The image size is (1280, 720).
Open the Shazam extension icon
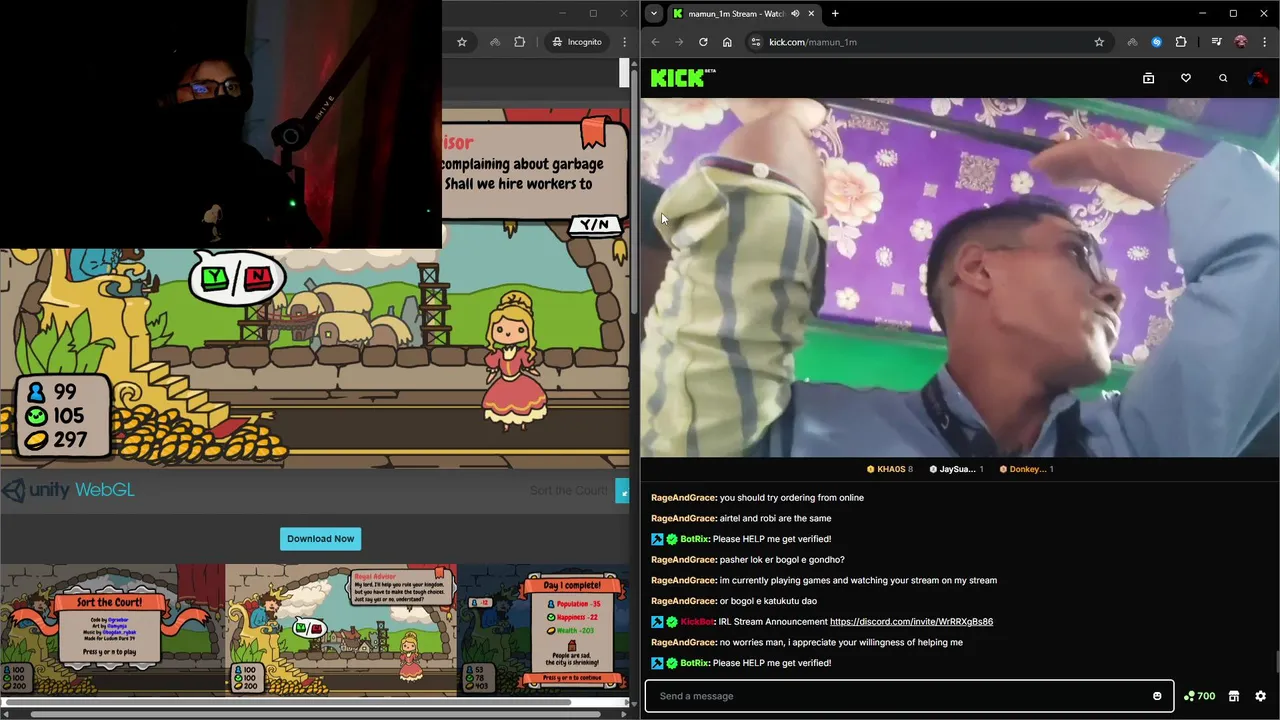[x=1157, y=42]
